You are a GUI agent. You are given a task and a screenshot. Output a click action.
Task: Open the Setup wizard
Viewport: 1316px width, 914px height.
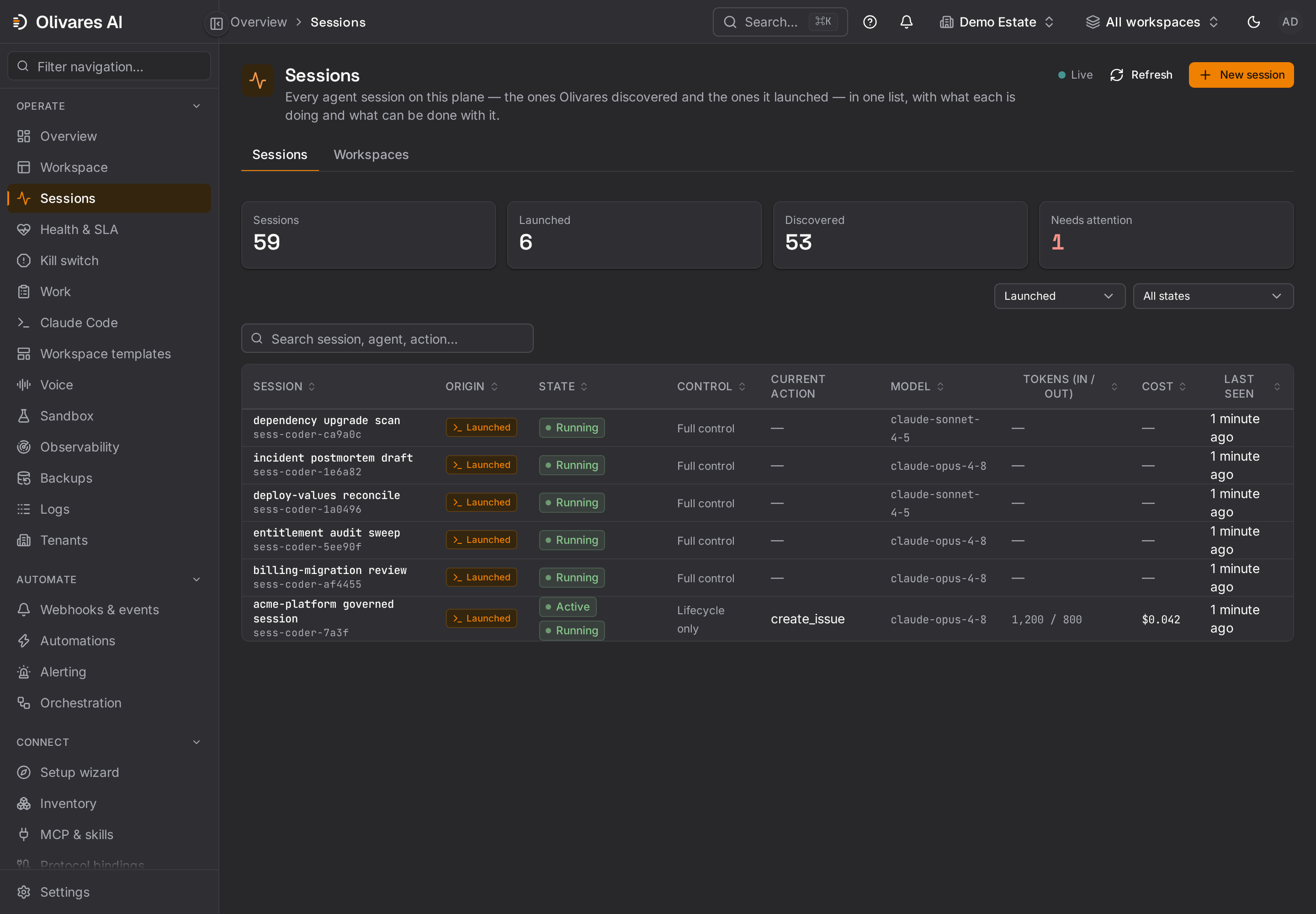109,772
